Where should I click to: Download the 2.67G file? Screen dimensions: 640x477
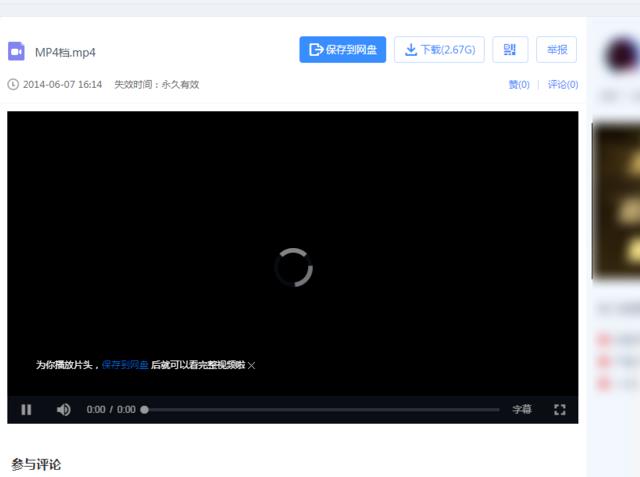[439, 50]
